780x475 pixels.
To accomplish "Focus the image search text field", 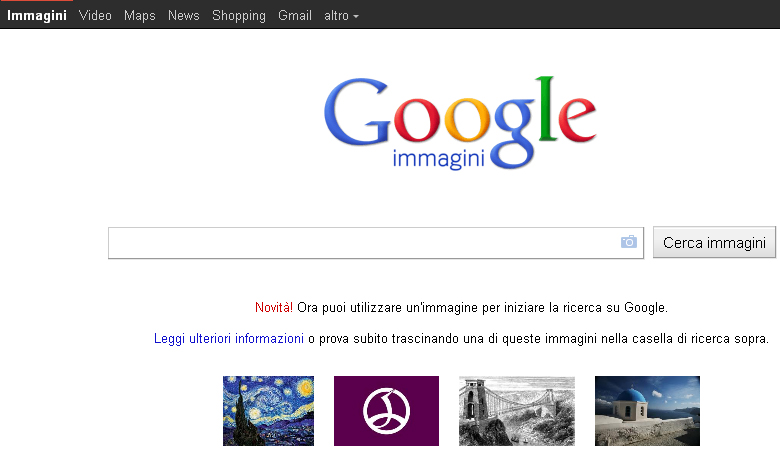I will point(376,243).
